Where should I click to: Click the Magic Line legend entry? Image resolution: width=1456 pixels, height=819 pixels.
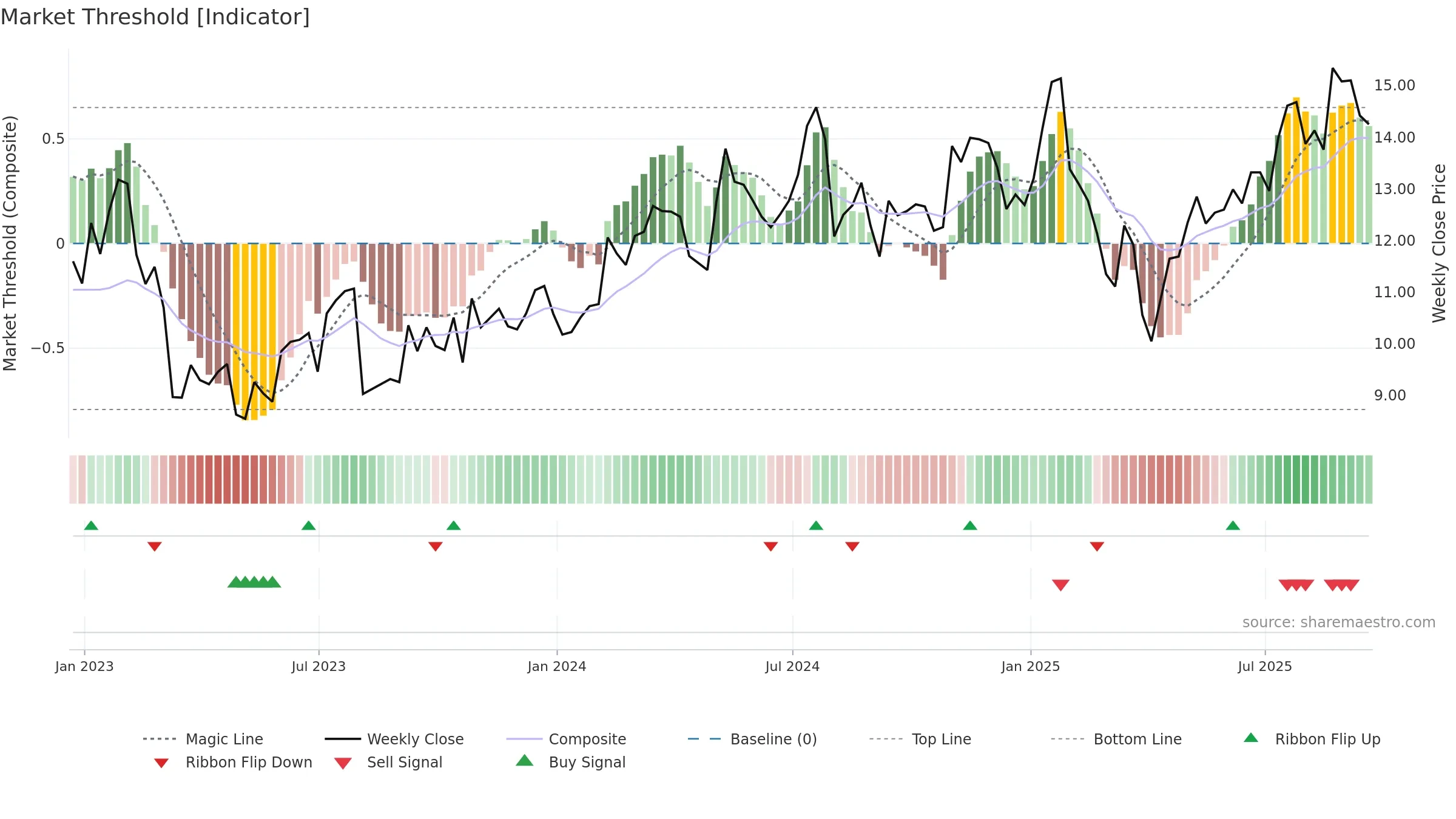tap(203, 739)
